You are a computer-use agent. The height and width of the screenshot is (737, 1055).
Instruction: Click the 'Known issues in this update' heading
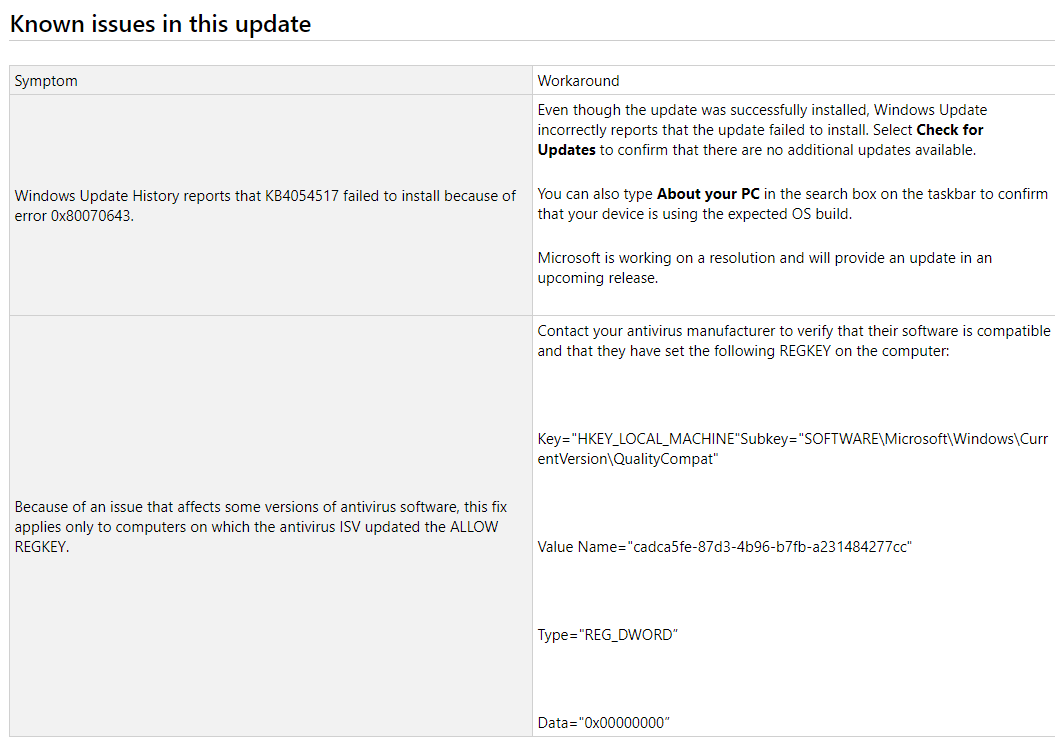click(x=160, y=24)
